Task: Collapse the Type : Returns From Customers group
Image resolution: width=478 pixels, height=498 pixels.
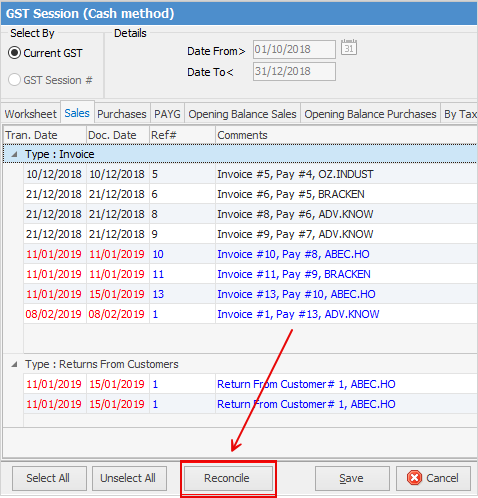Action: [x=14, y=364]
